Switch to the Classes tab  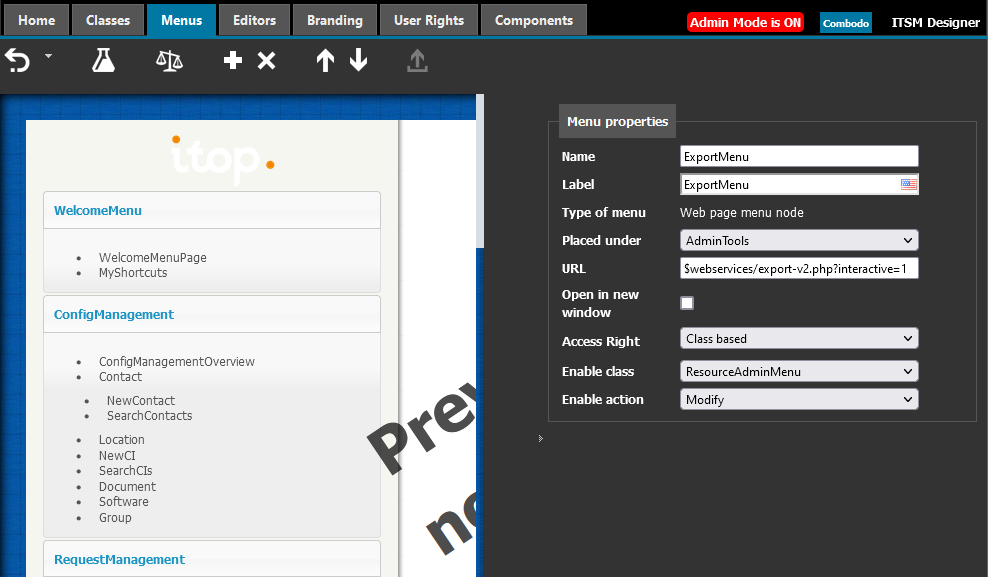click(x=108, y=20)
